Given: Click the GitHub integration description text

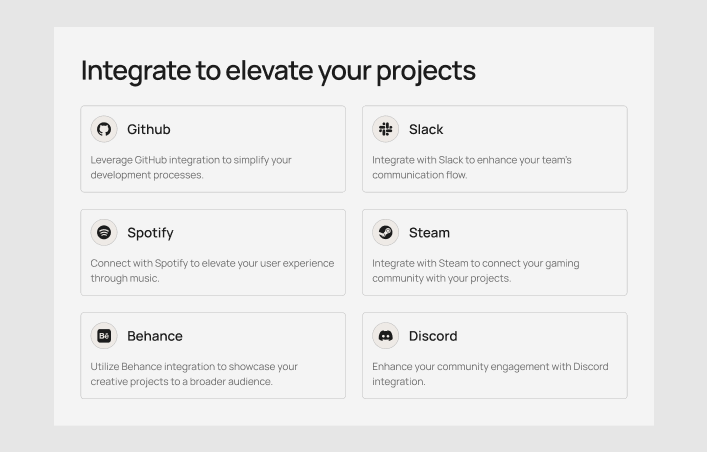Looking at the screenshot, I should click(x=191, y=167).
